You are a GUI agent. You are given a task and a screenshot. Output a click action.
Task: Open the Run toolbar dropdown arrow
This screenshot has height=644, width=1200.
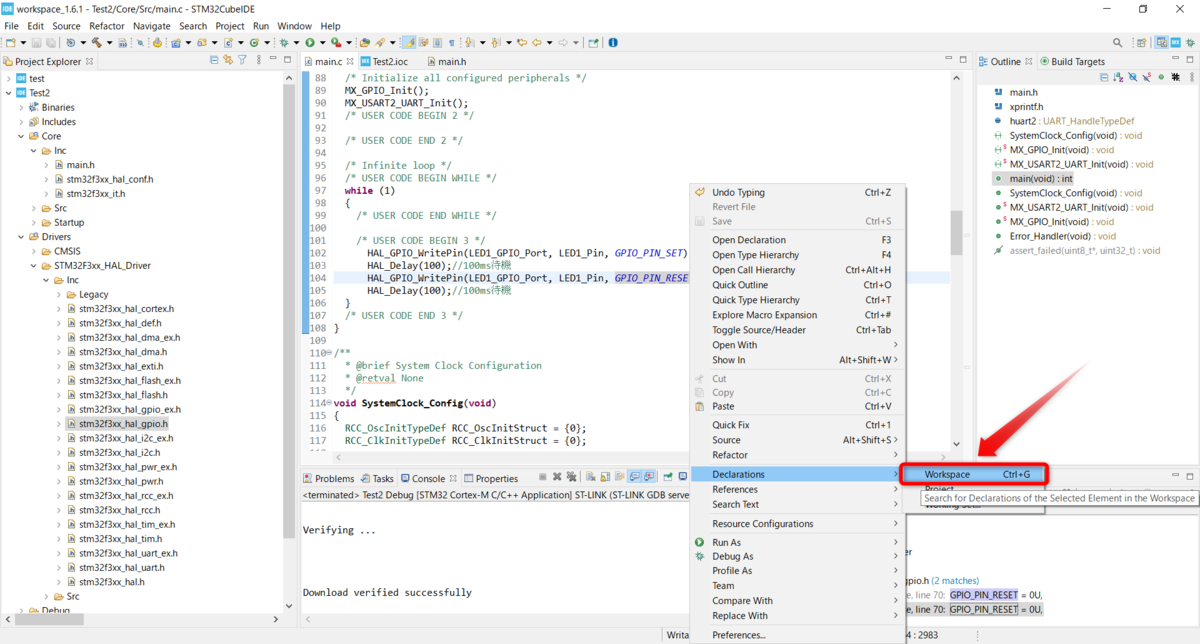[x=322, y=42]
